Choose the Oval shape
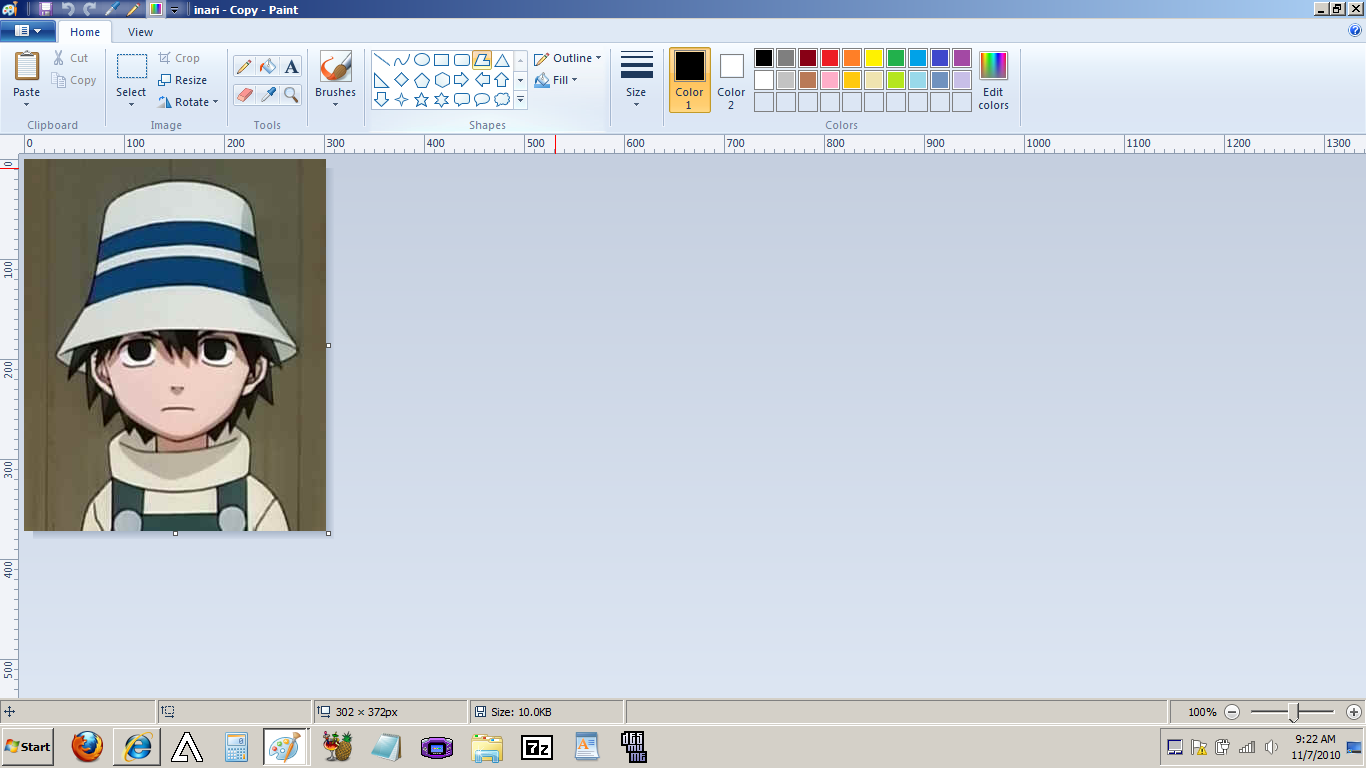Viewport: 1366px width, 768px height. (x=421, y=60)
